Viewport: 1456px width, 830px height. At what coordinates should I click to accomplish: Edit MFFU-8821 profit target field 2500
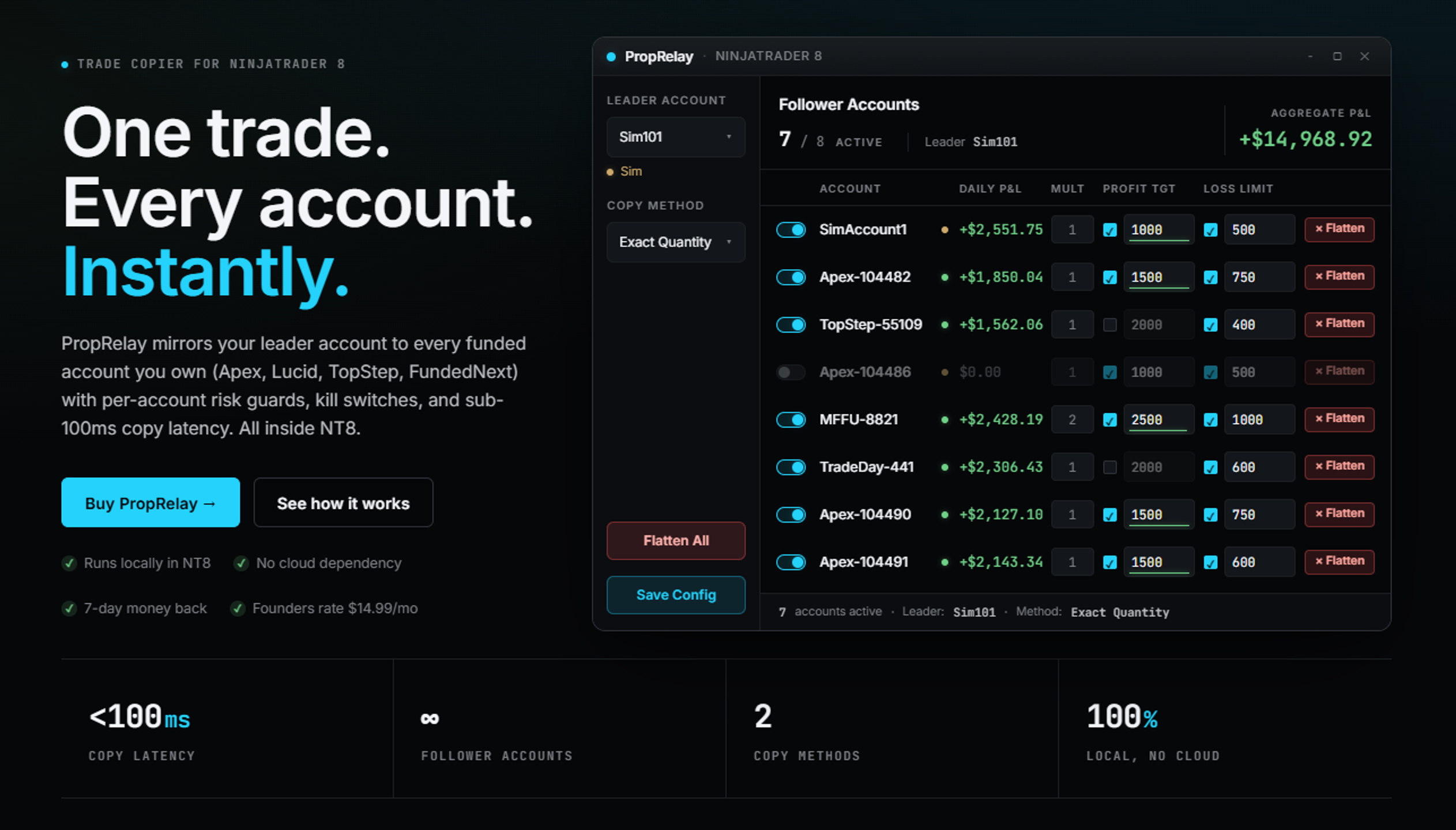click(1158, 420)
